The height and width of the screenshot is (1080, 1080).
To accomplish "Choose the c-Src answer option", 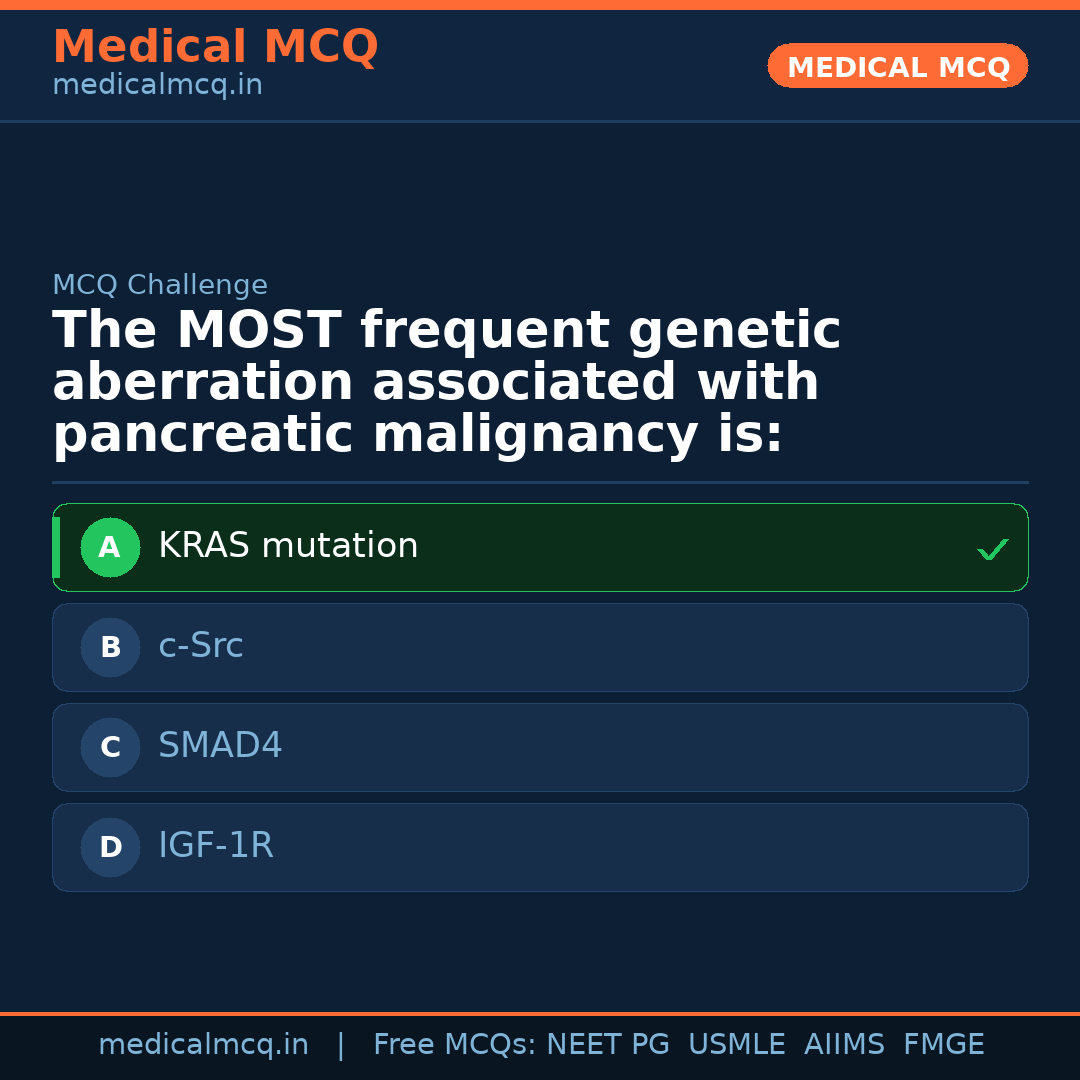I will pos(201,646).
